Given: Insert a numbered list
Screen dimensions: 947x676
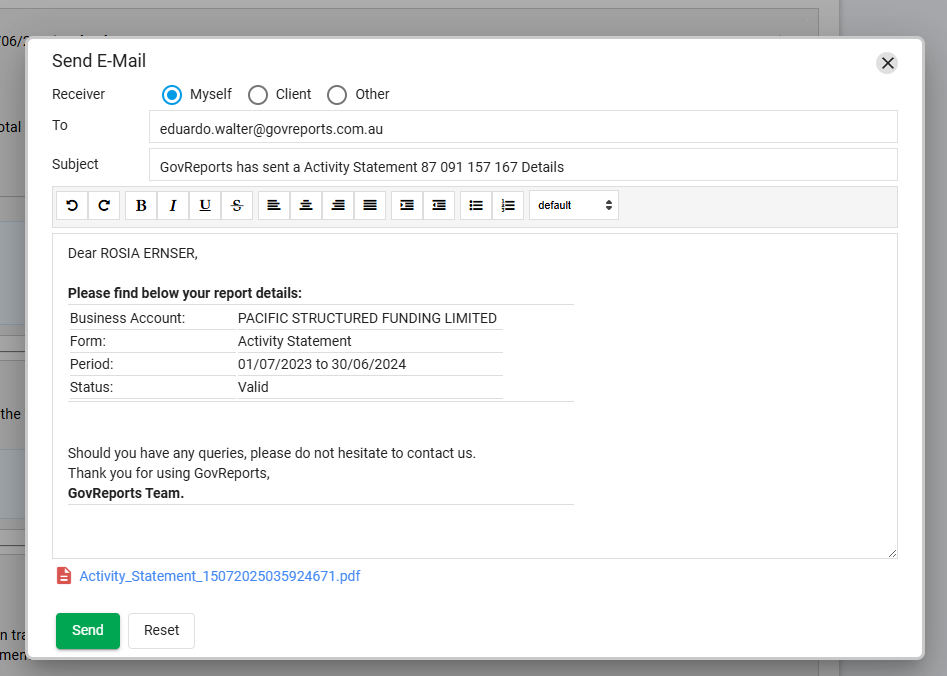Looking at the screenshot, I should 508,205.
